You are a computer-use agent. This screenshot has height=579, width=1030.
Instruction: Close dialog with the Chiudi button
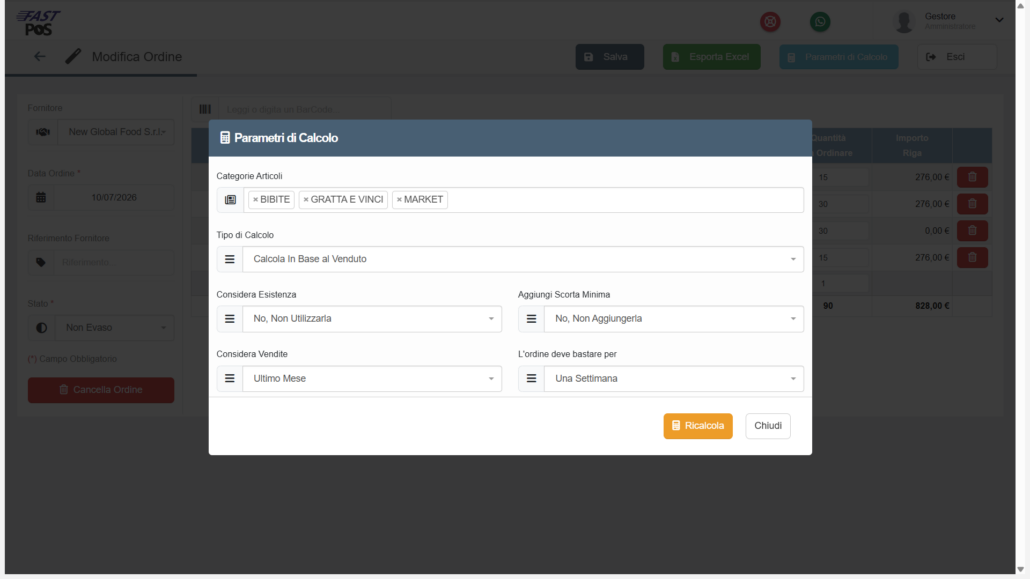point(768,426)
